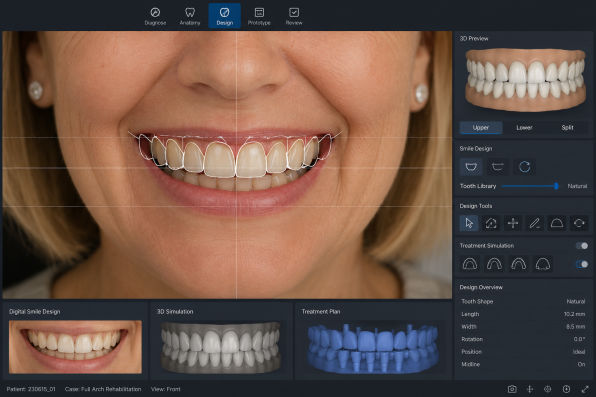596x397 pixels.
Task: Click the Patient 230615_01 label
Action: 31,389
